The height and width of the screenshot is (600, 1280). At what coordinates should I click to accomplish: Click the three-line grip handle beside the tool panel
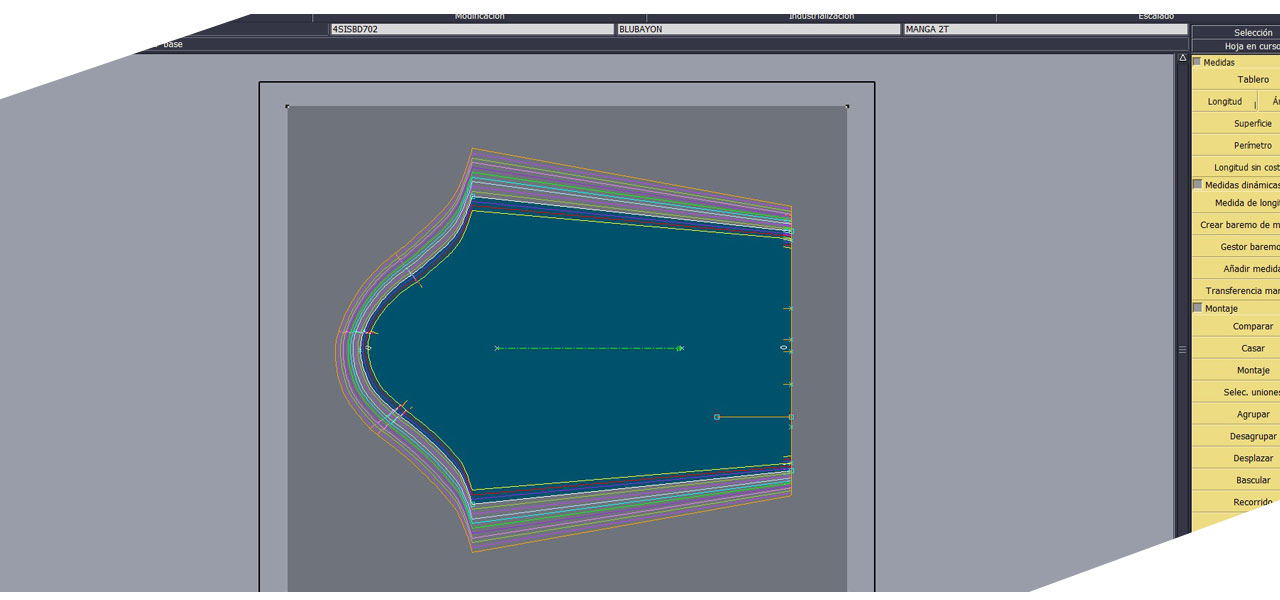(x=1182, y=350)
